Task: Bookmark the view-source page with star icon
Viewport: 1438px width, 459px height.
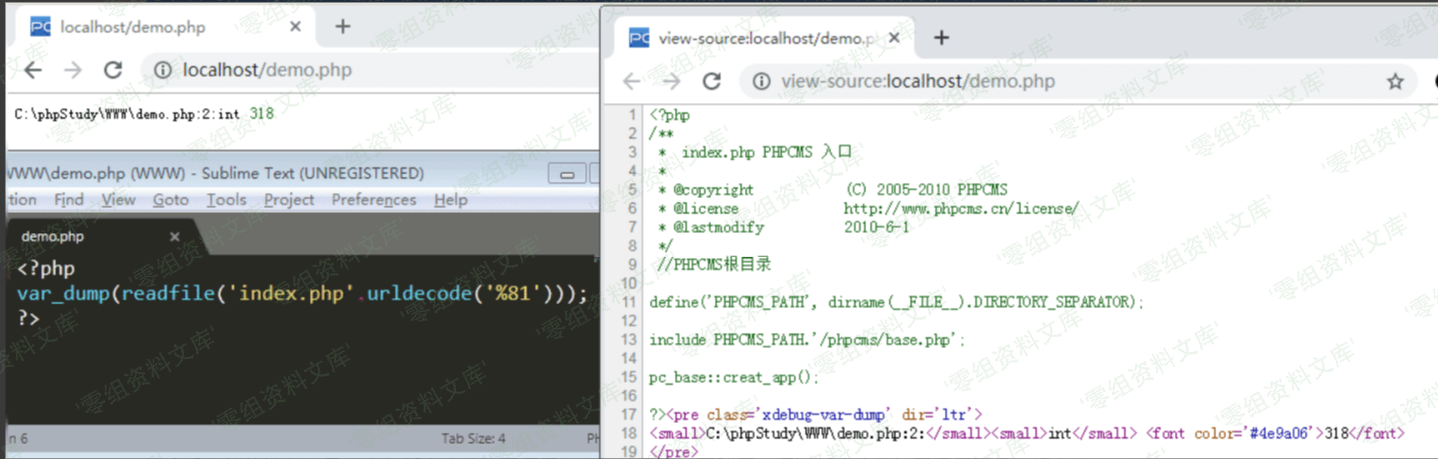Action: (x=1395, y=81)
